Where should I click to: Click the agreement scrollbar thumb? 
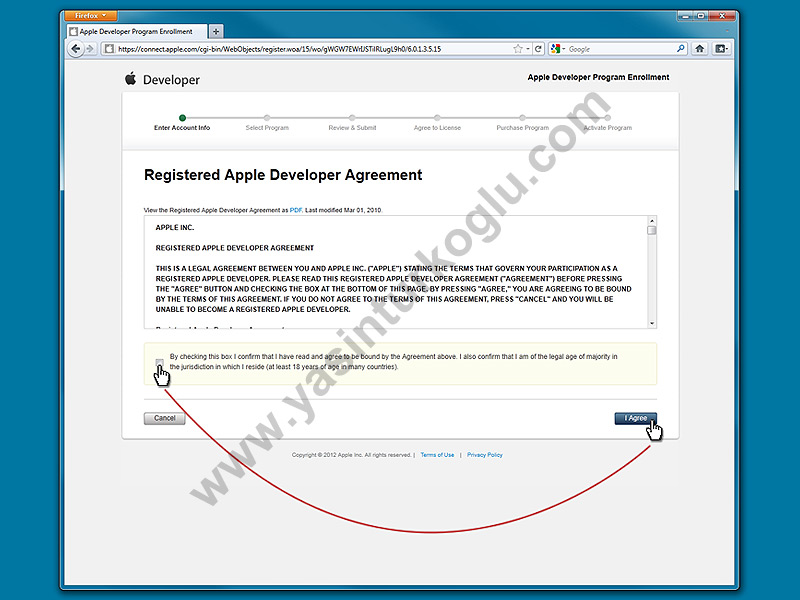652,230
